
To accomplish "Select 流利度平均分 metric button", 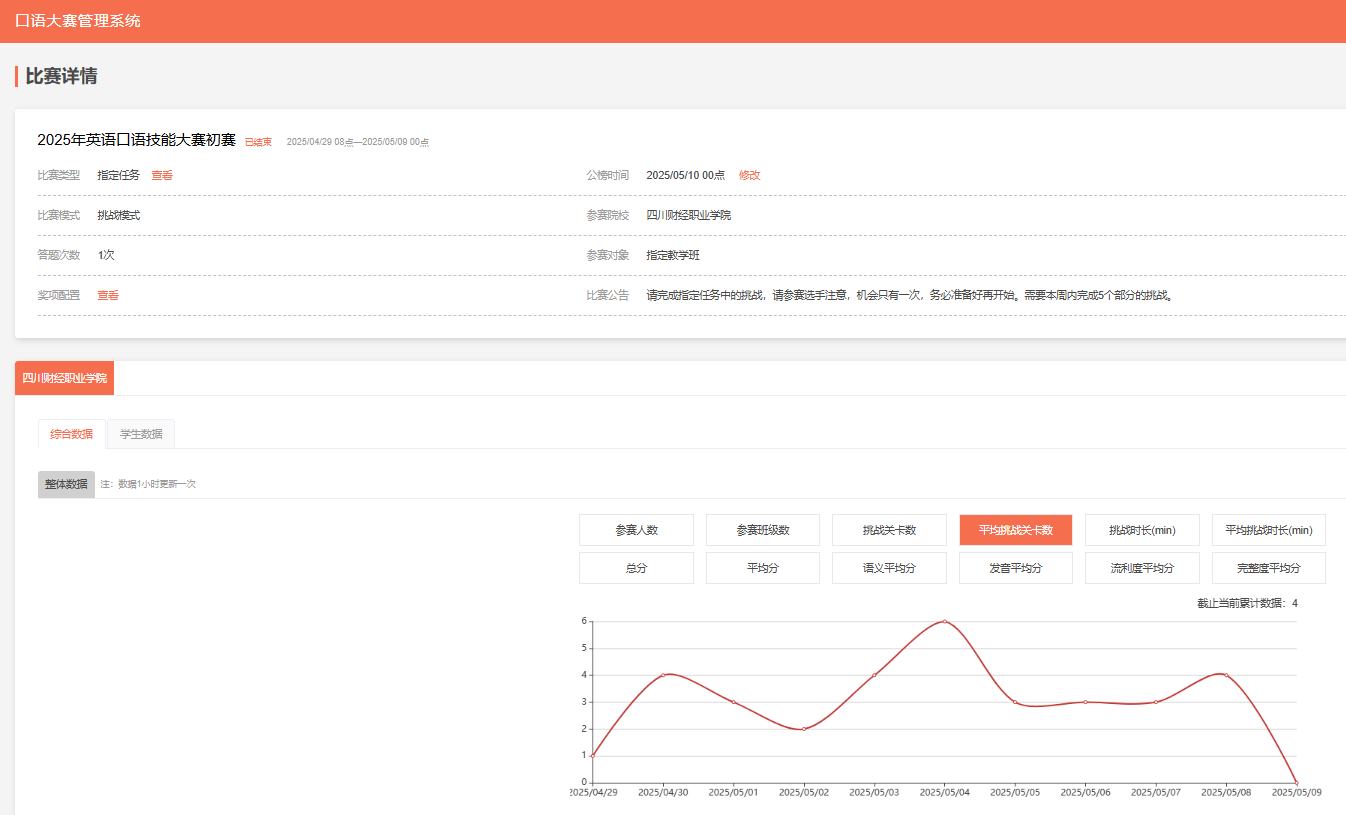I will 1142,568.
